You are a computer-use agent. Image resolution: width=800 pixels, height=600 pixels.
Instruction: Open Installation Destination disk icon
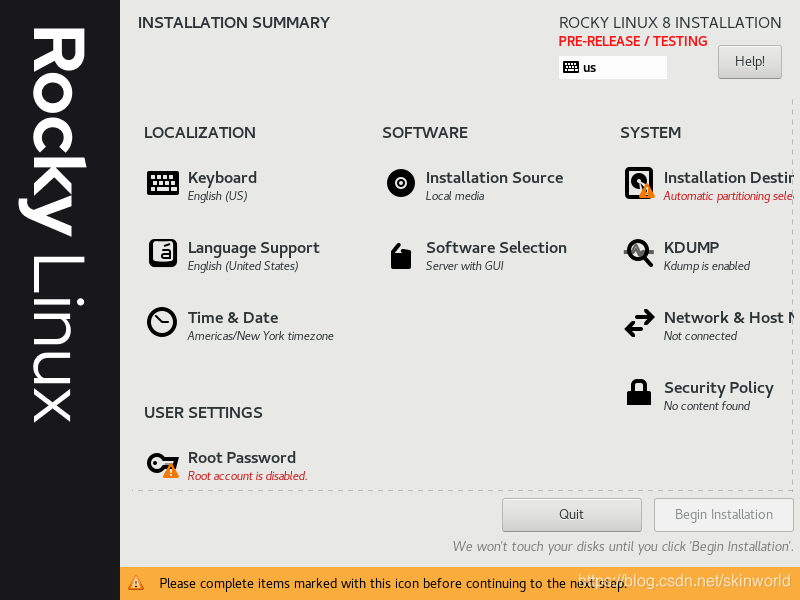[639, 183]
